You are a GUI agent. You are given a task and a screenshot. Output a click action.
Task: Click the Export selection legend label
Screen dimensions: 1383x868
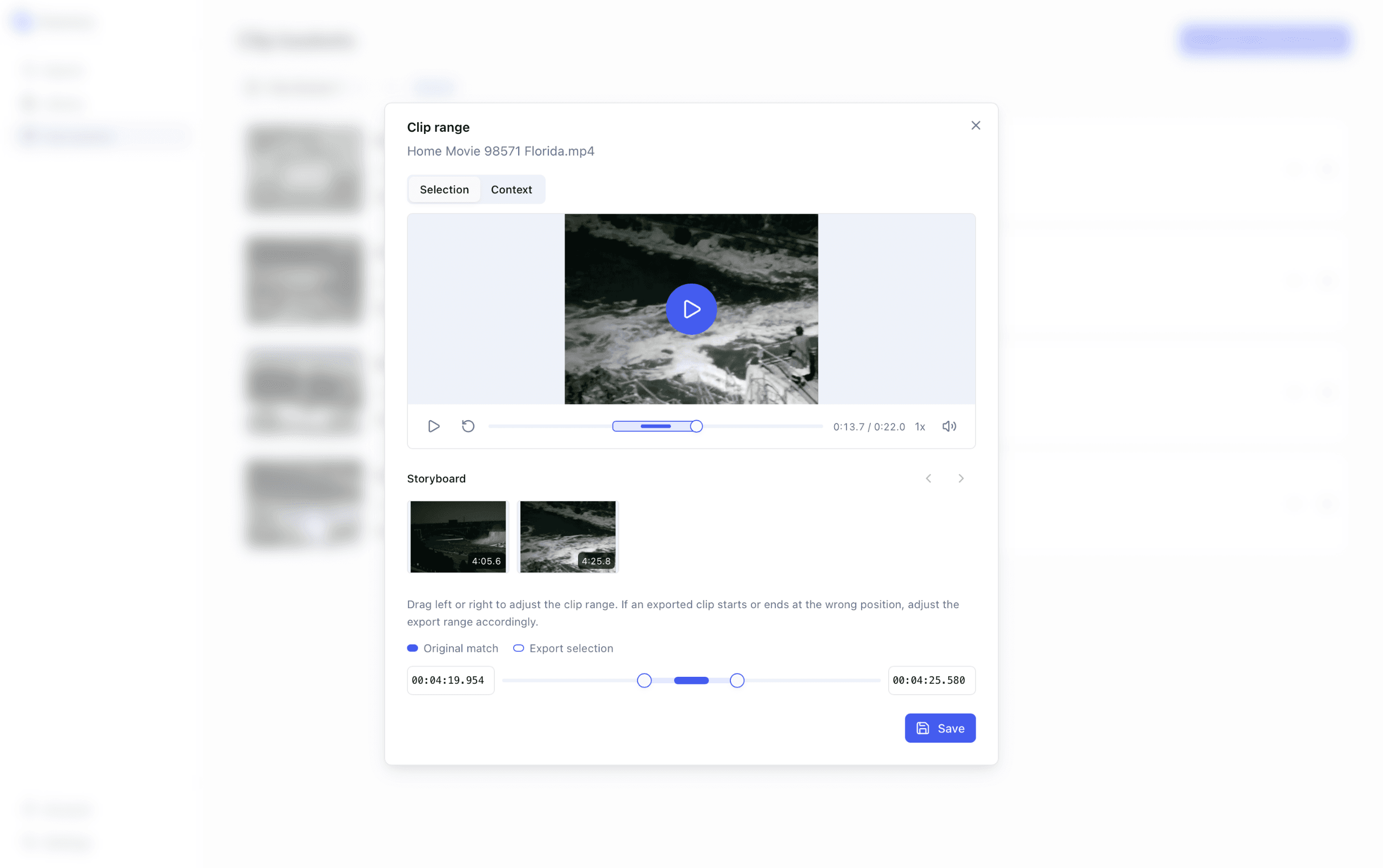[570, 648]
